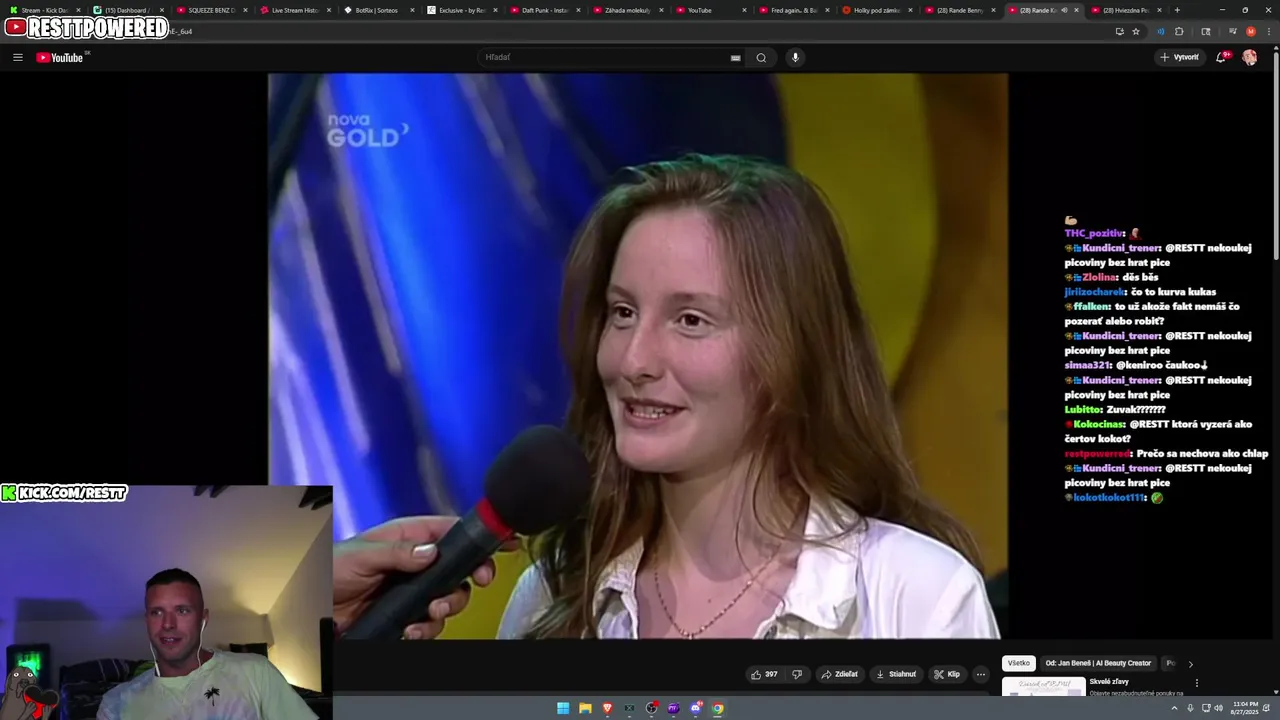Click the playing video to pause

[x=637, y=356]
